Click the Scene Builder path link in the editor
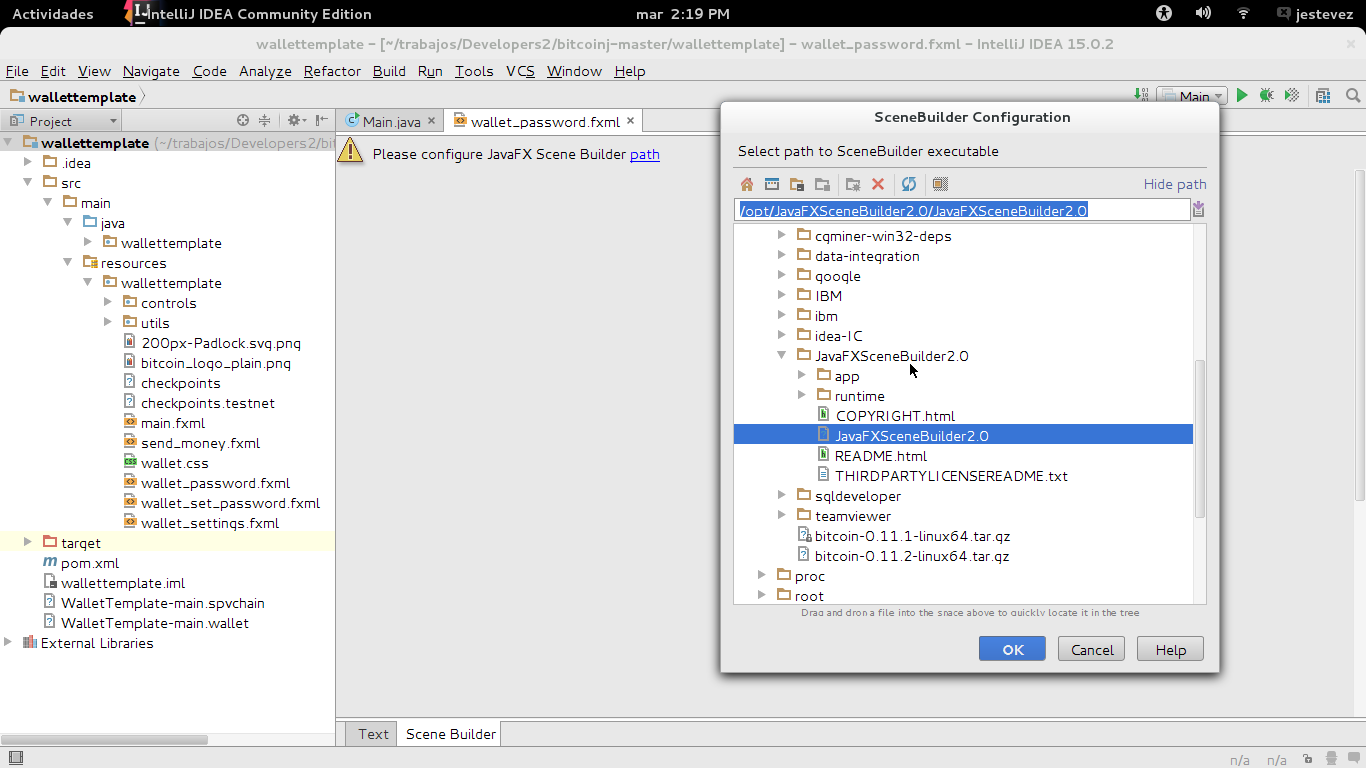The height and width of the screenshot is (768, 1366). click(x=645, y=154)
